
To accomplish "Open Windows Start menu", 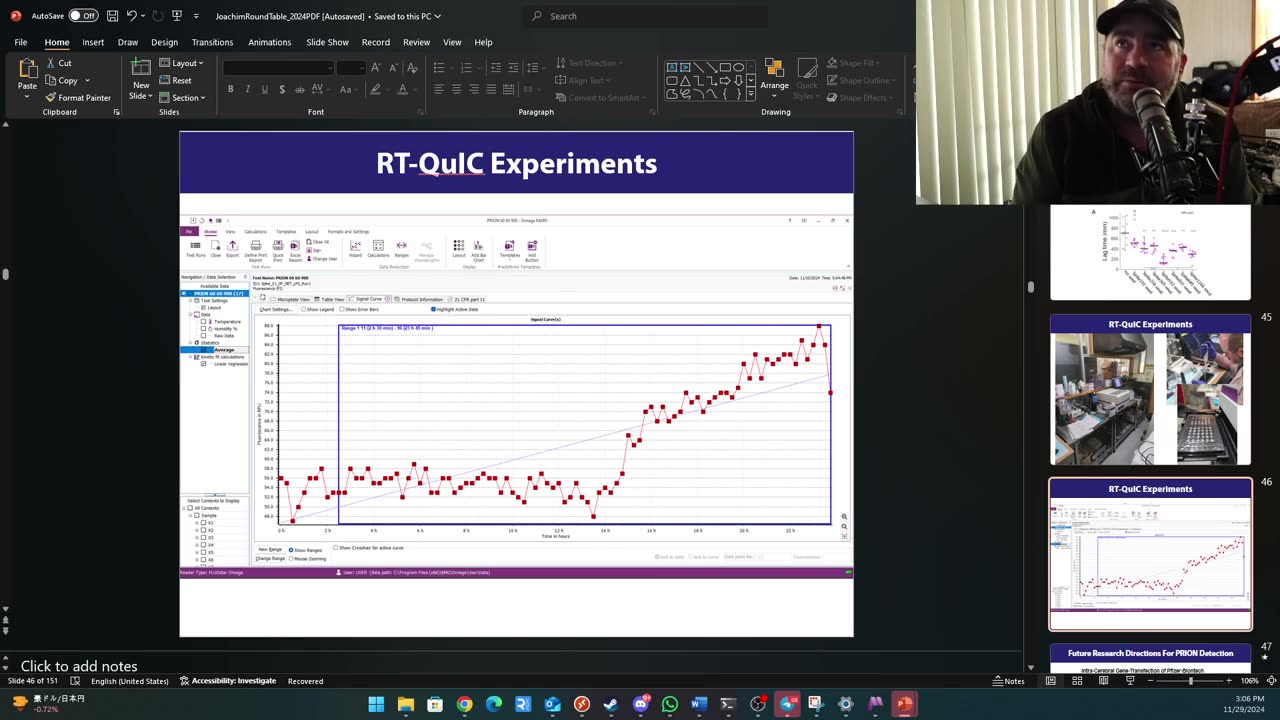I will point(376,704).
